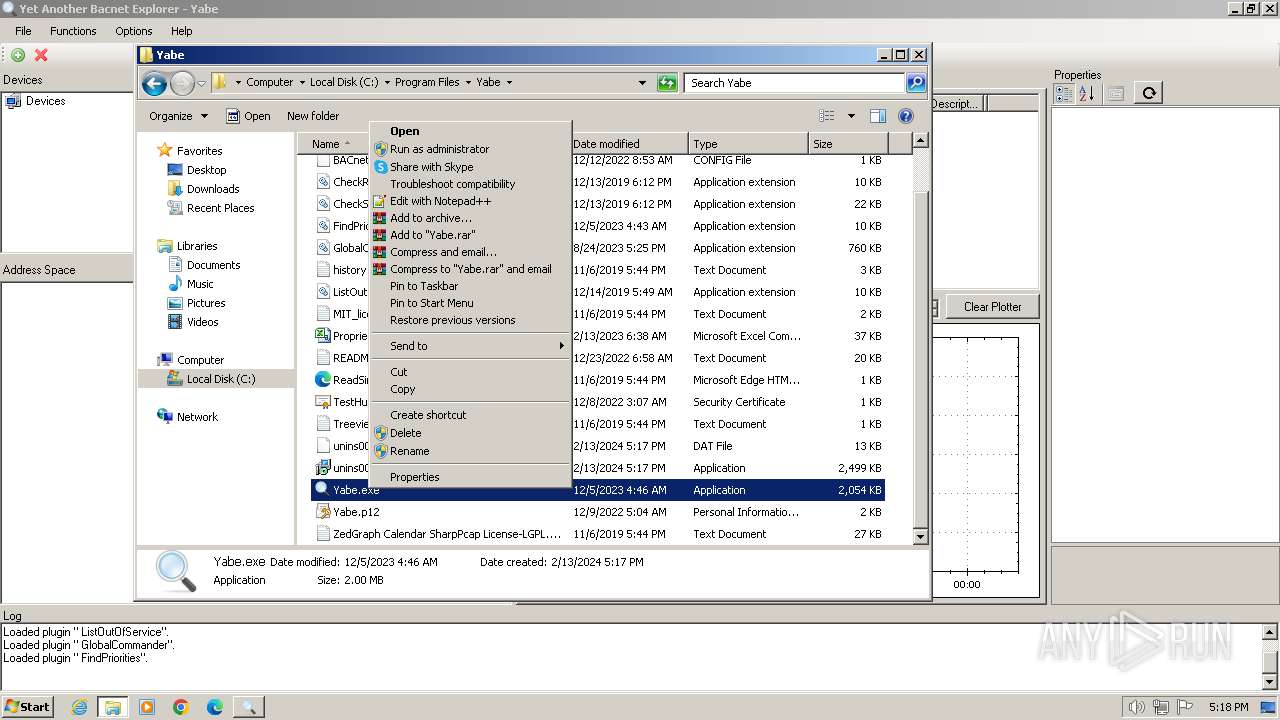Click the Edge icon of the ReadSi file

click(323, 380)
